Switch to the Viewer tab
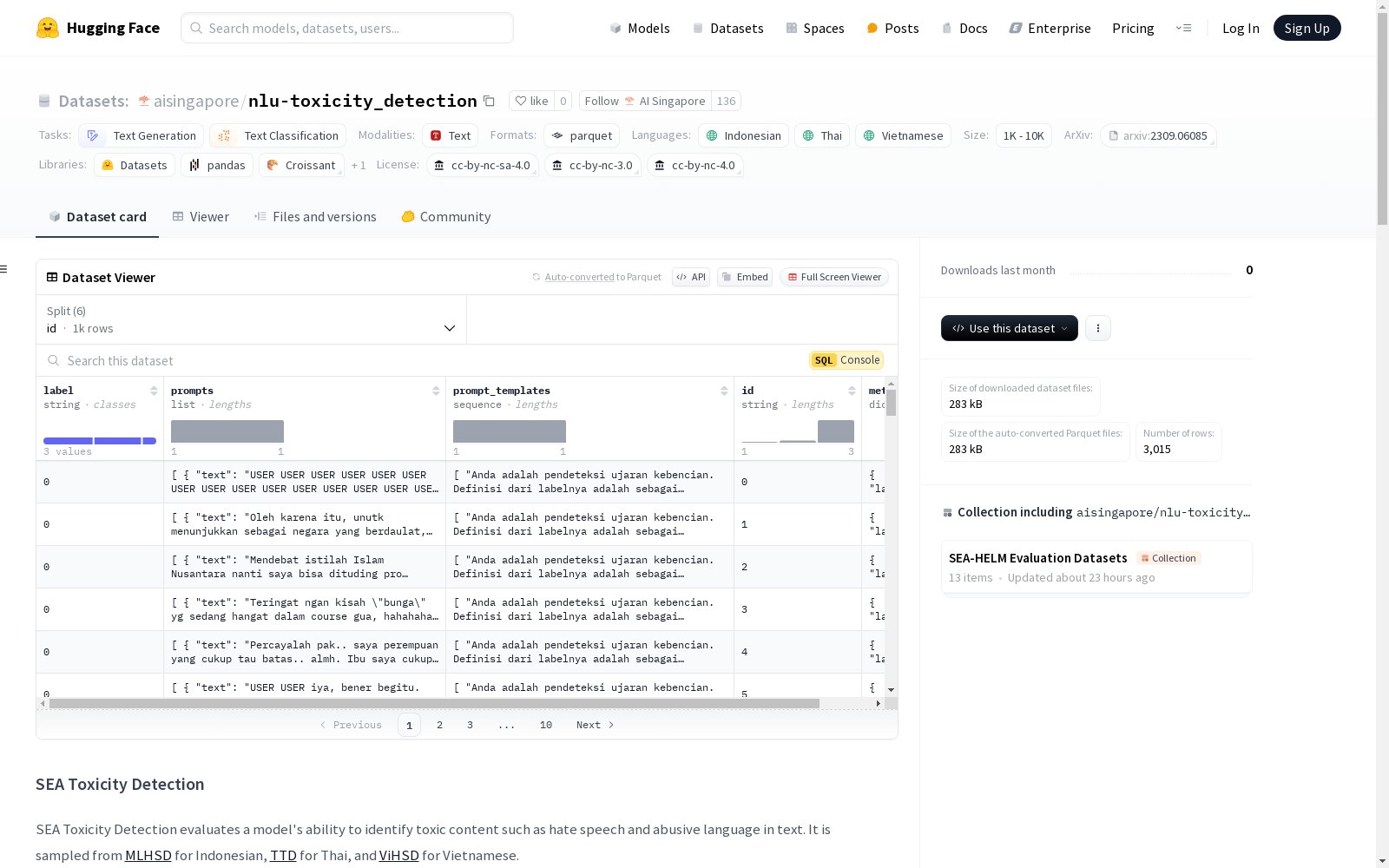Viewport: 1389px width, 868px height. coord(201,217)
